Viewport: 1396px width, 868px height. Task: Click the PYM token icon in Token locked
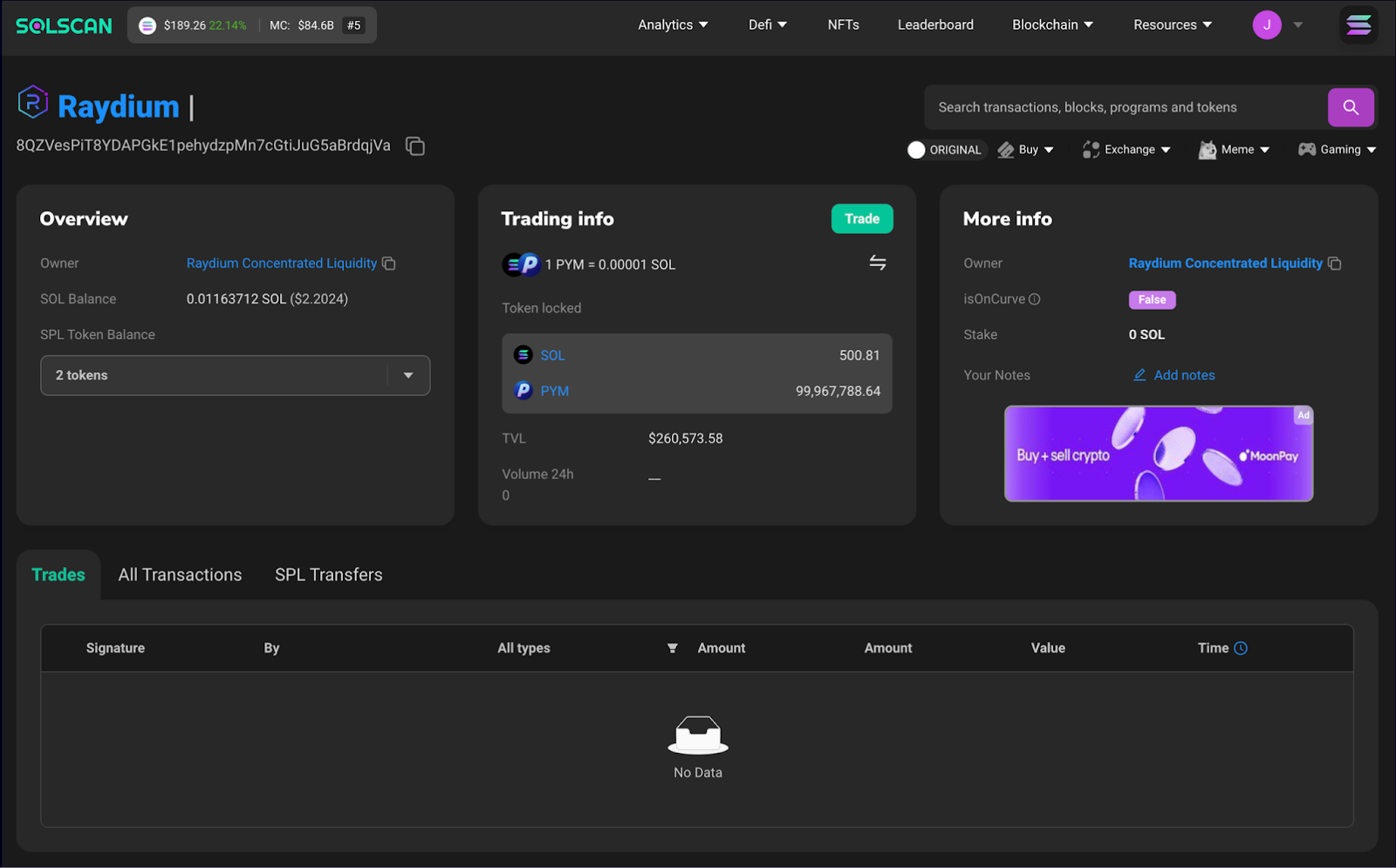(x=523, y=391)
